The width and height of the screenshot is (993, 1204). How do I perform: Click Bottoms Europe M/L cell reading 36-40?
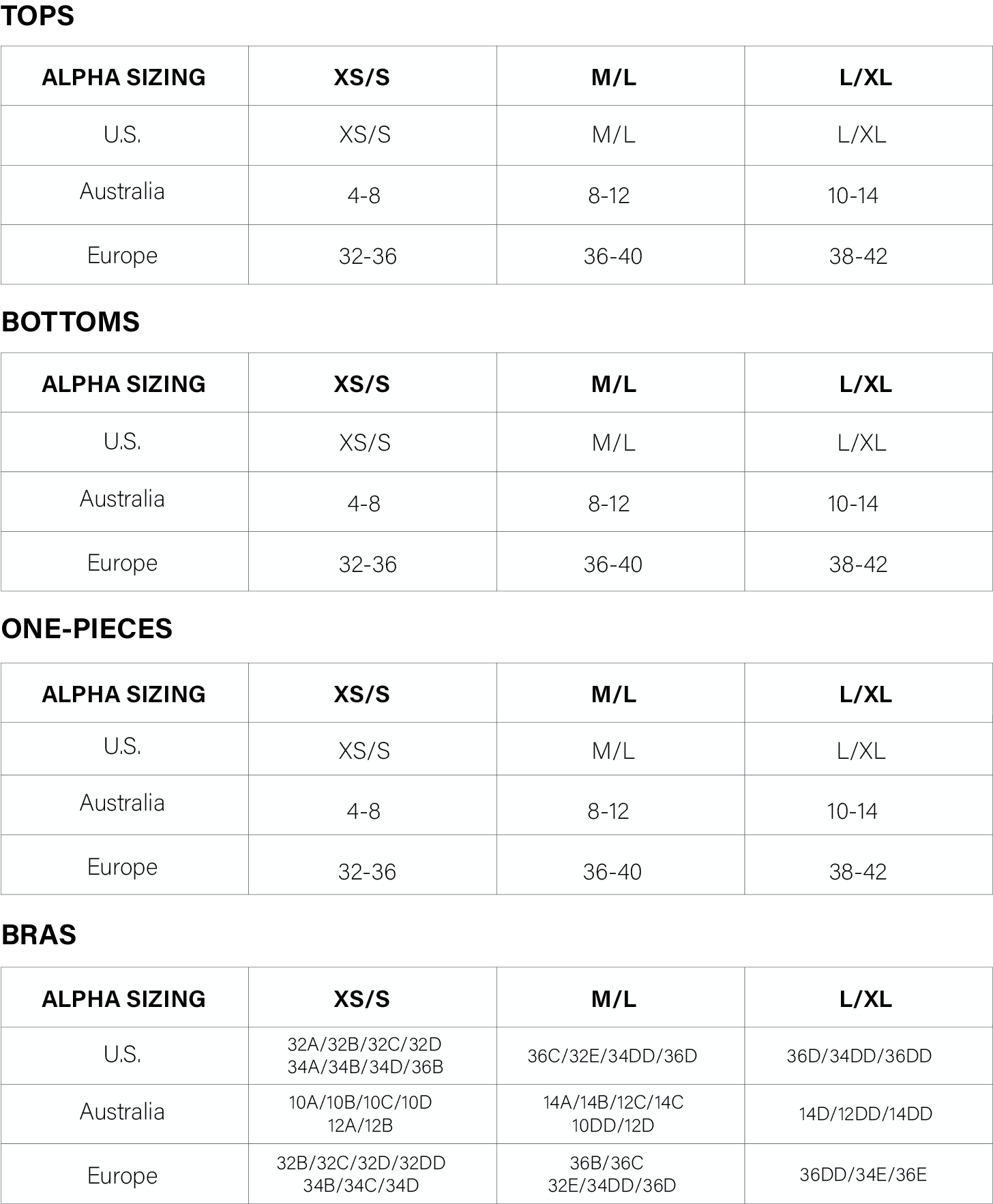tap(612, 565)
